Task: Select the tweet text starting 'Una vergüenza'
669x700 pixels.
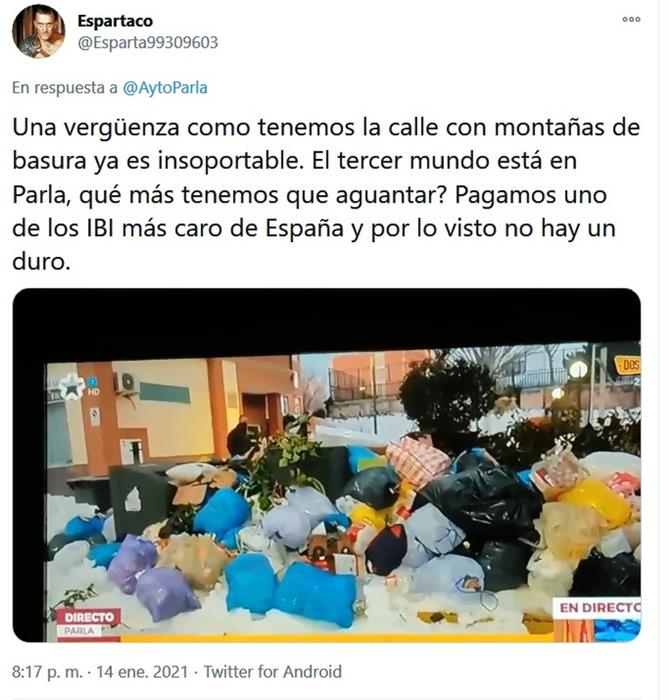Action: [x=326, y=194]
